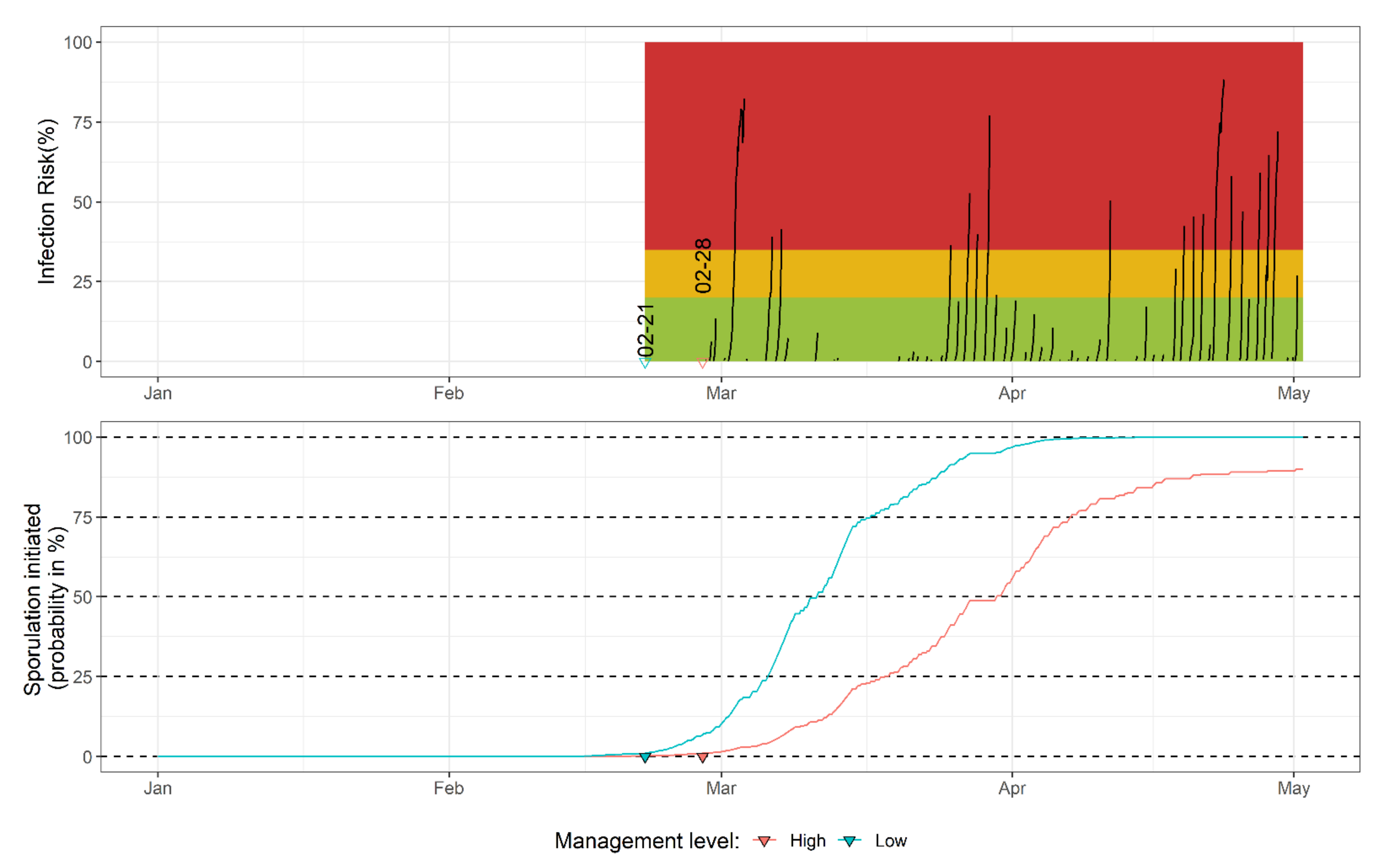Image resolution: width=1385 pixels, height=868 pixels.
Task: Click the 'Management level:' legend title
Action: tap(647, 841)
